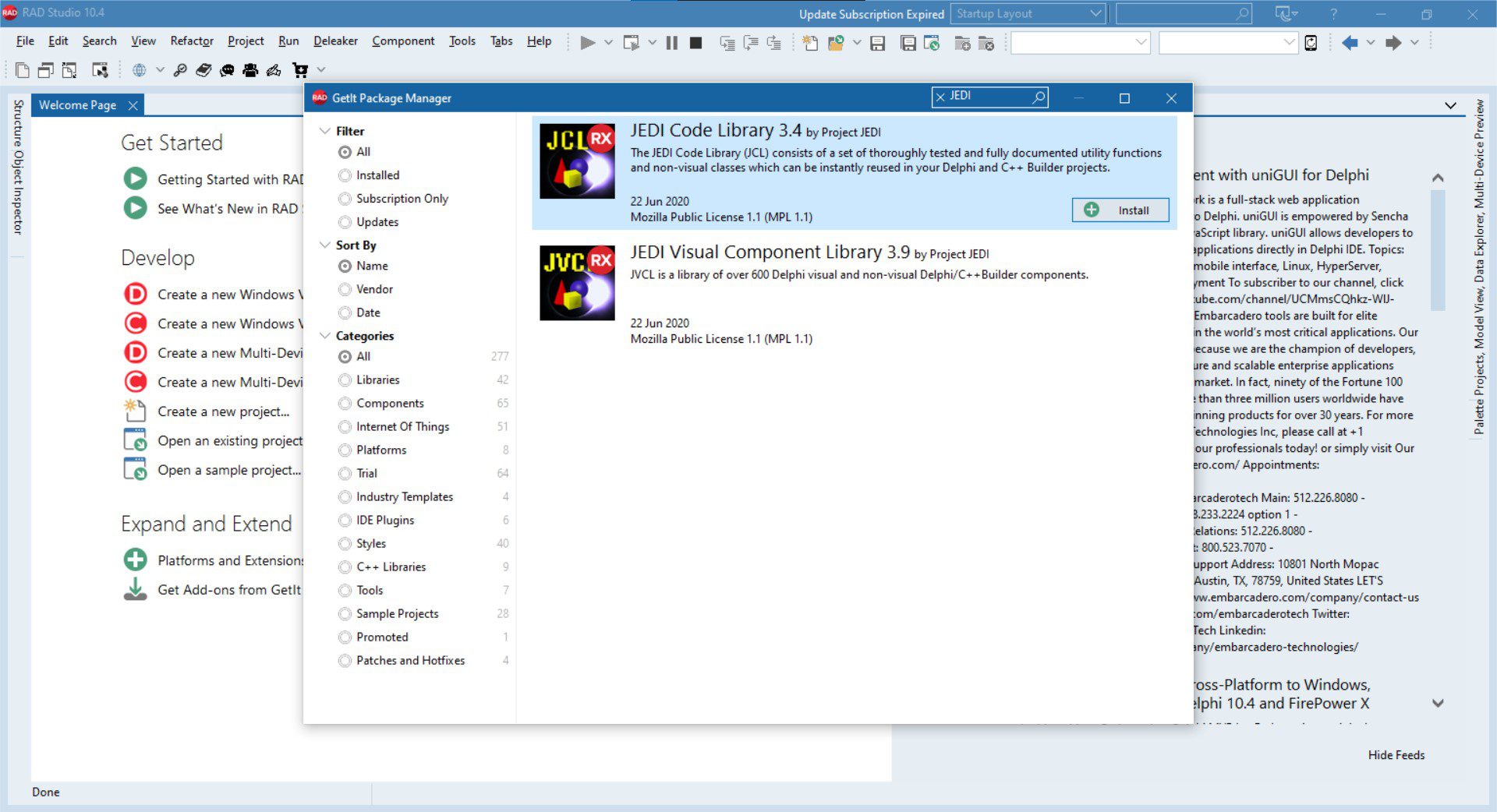Clear the JEDI search with the X icon

(940, 97)
